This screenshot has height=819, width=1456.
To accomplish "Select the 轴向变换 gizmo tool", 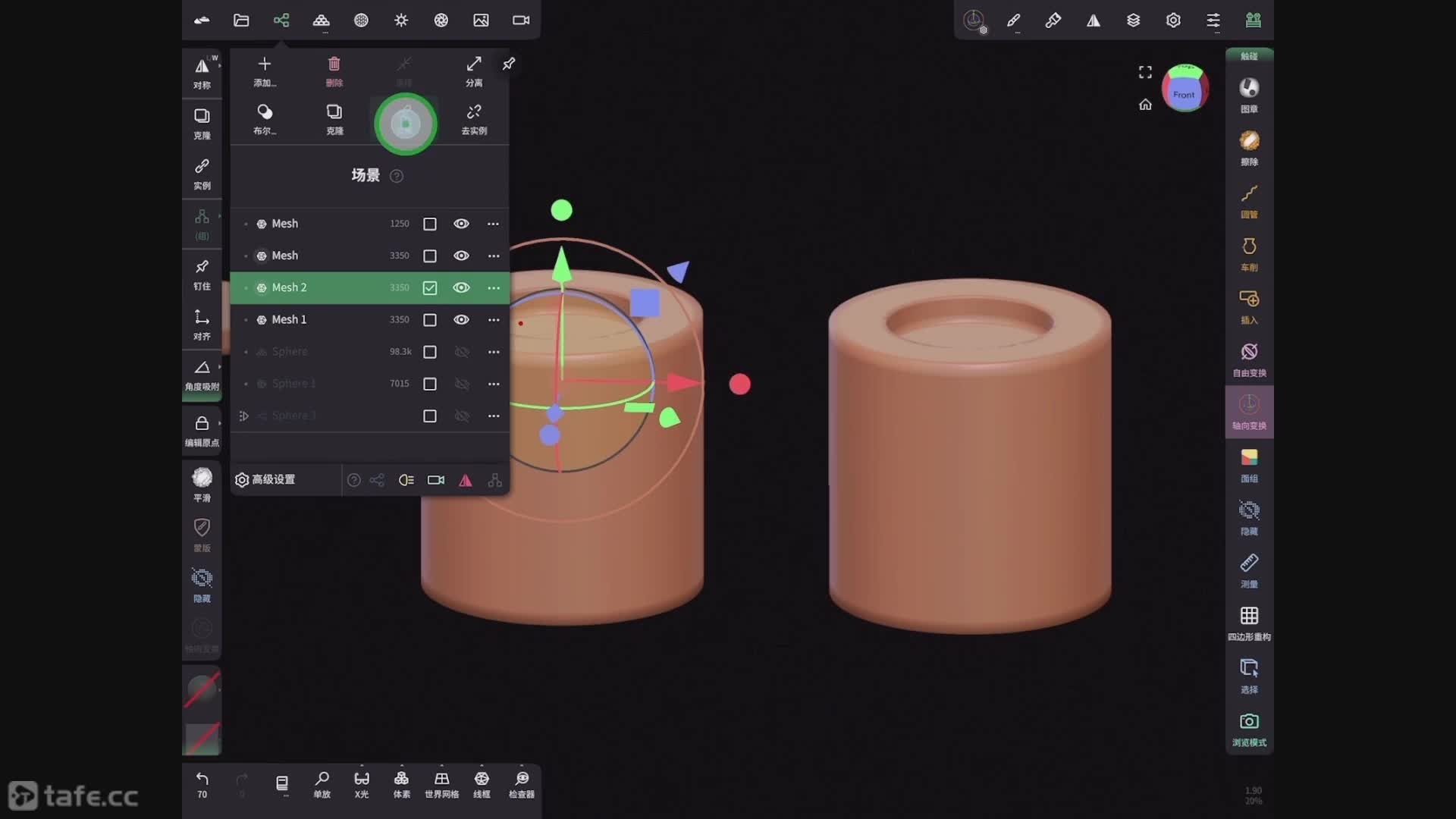I will click(x=1250, y=412).
